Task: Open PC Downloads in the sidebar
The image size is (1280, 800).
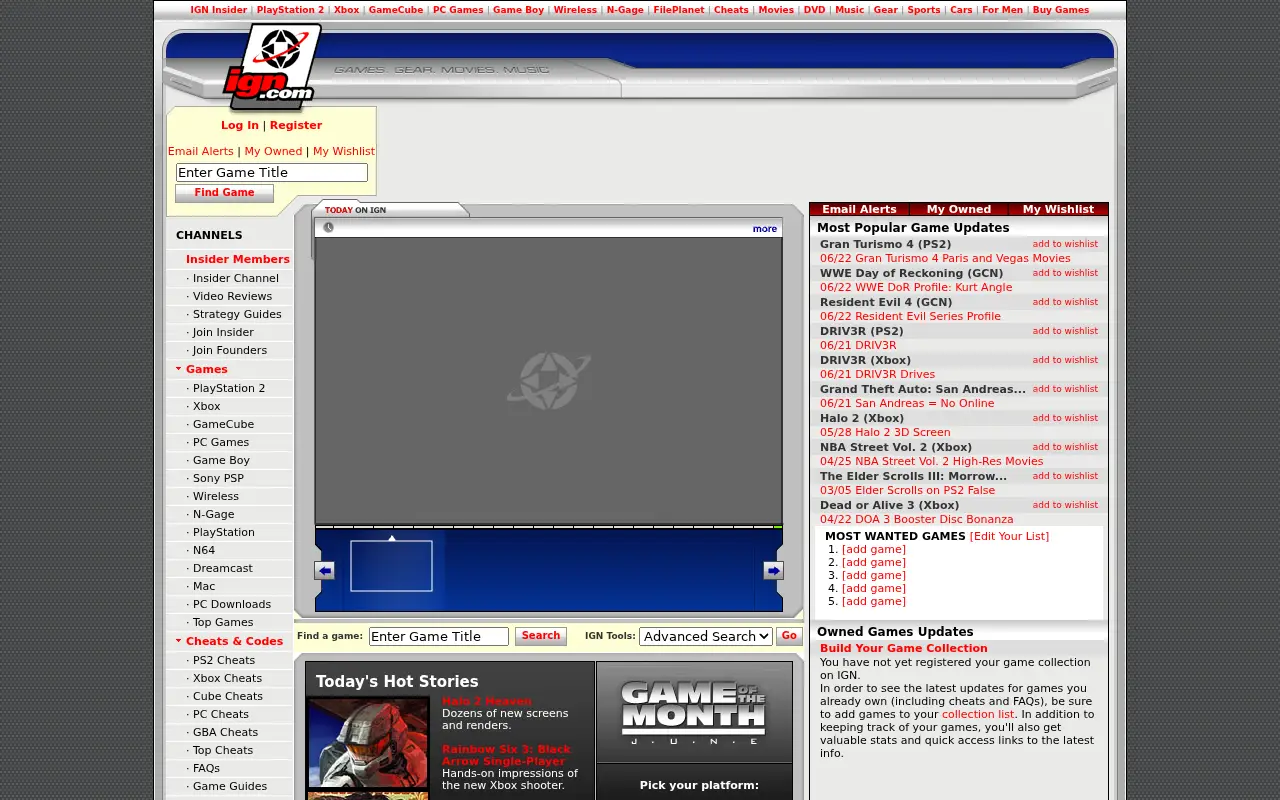Action: tap(232, 604)
